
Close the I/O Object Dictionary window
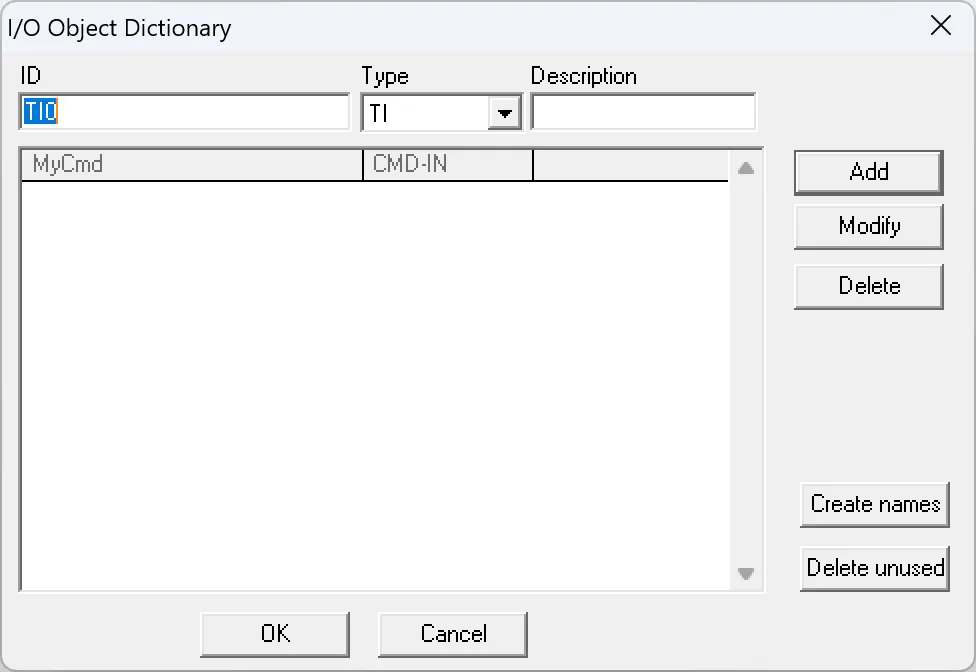tap(940, 27)
